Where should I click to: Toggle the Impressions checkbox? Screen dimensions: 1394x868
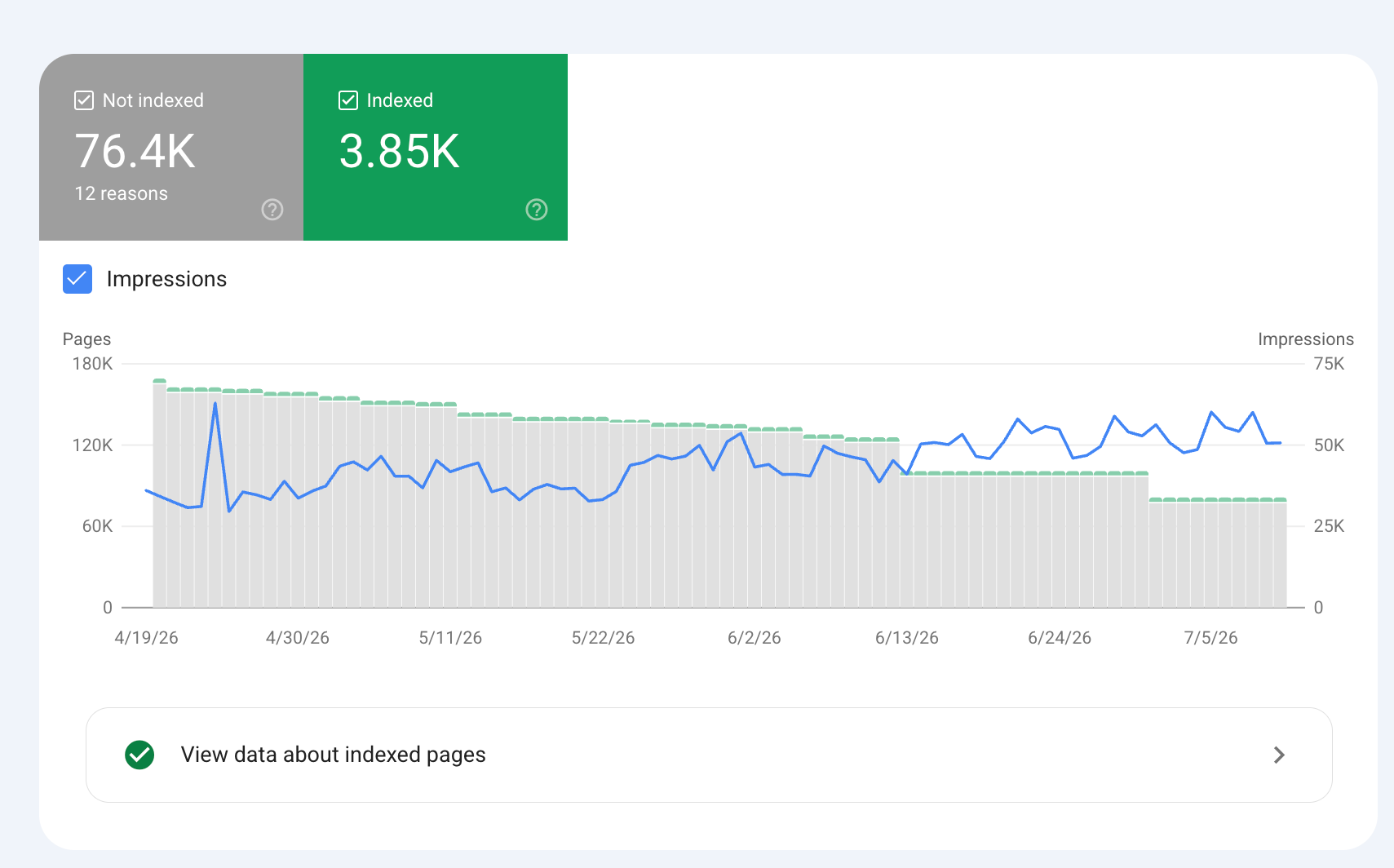(x=77, y=279)
